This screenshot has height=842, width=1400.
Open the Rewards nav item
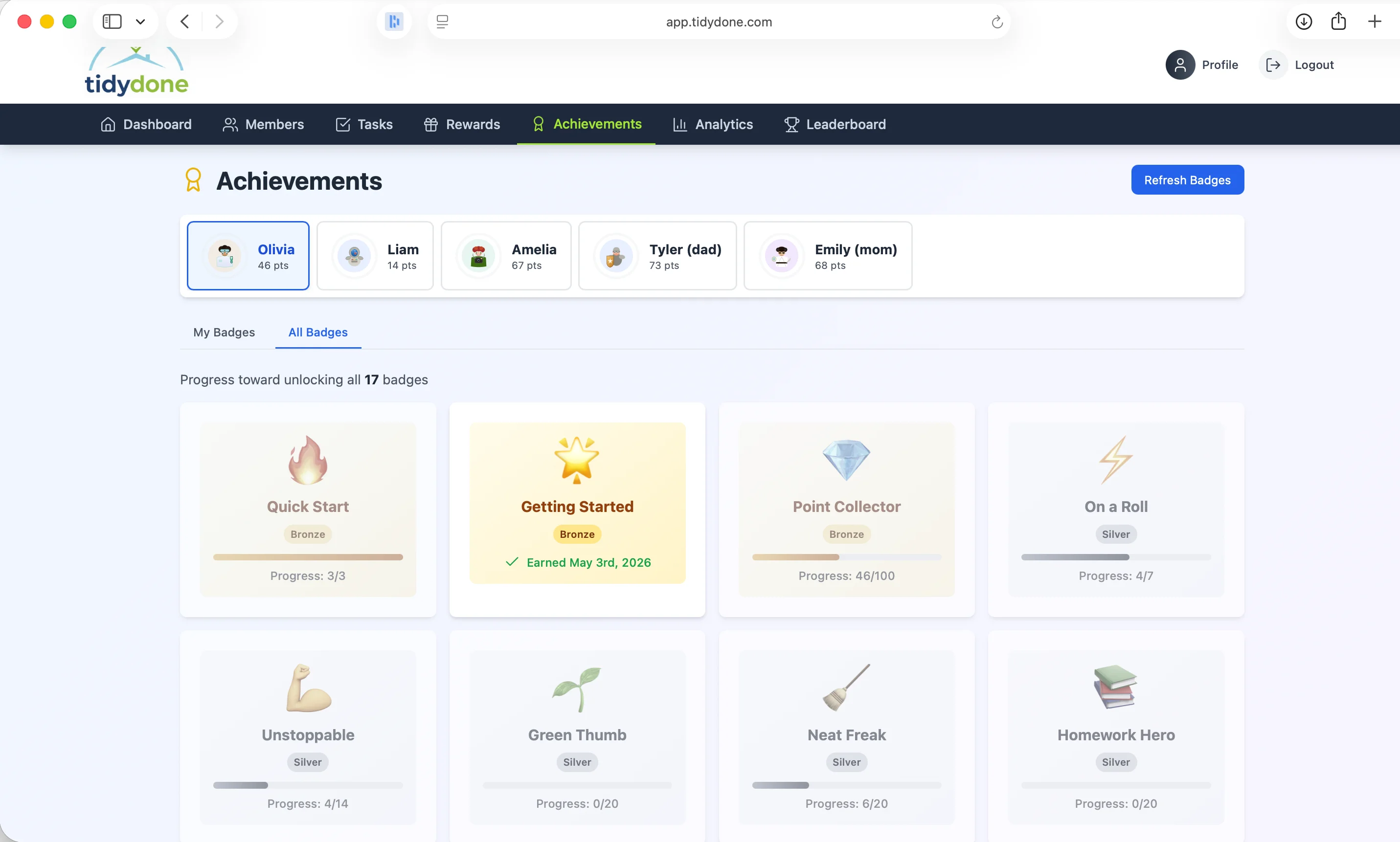coord(461,124)
